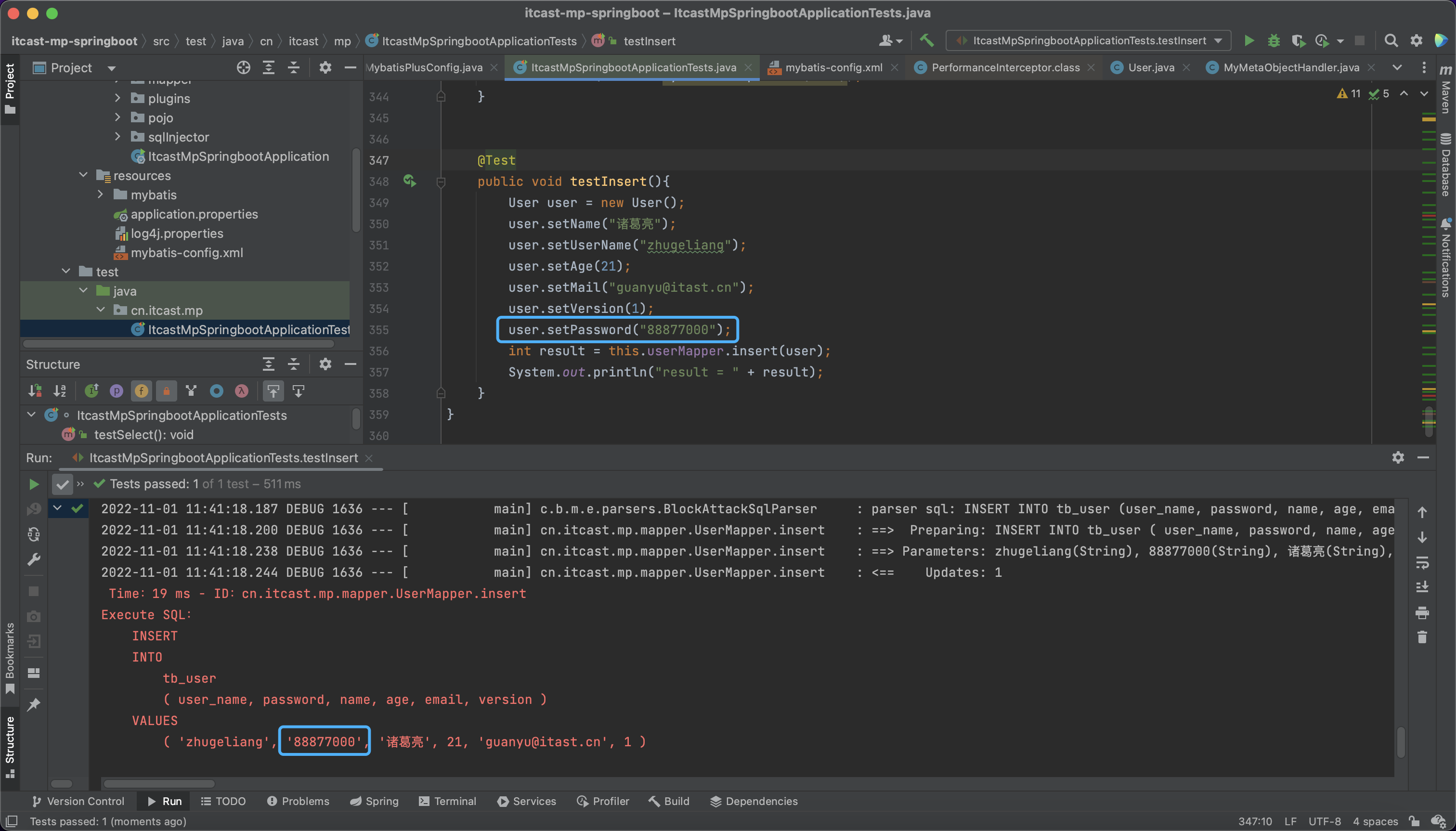The height and width of the screenshot is (831, 1456).
Task: Collapse the resources folder
Action: (x=83, y=175)
